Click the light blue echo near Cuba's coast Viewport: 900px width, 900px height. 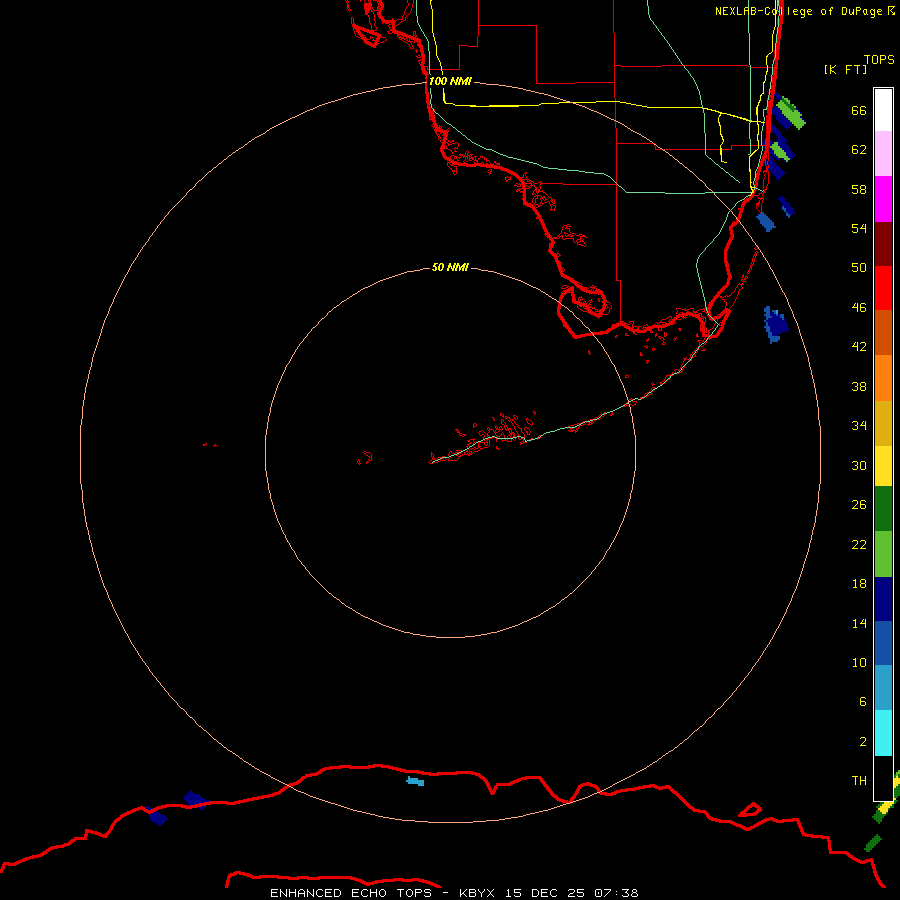tap(415, 781)
